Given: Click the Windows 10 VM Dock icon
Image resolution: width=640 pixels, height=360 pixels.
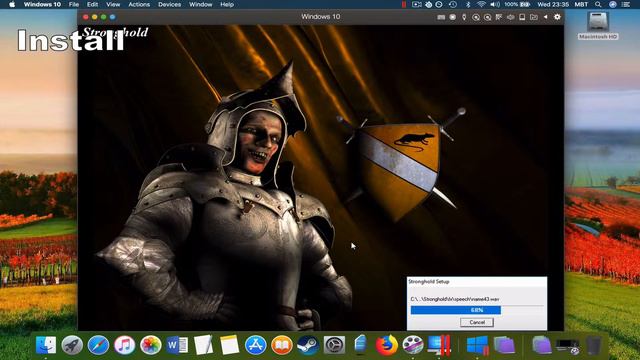Looking at the screenshot, I should pos(477,345).
